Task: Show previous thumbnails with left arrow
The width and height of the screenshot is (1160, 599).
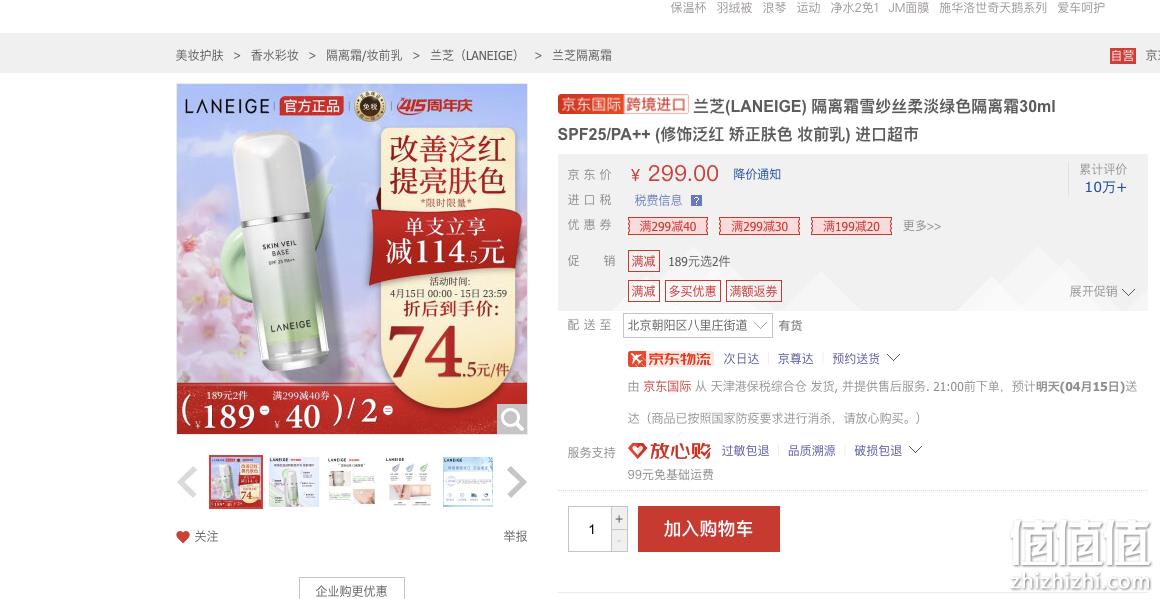Action: tap(187, 482)
